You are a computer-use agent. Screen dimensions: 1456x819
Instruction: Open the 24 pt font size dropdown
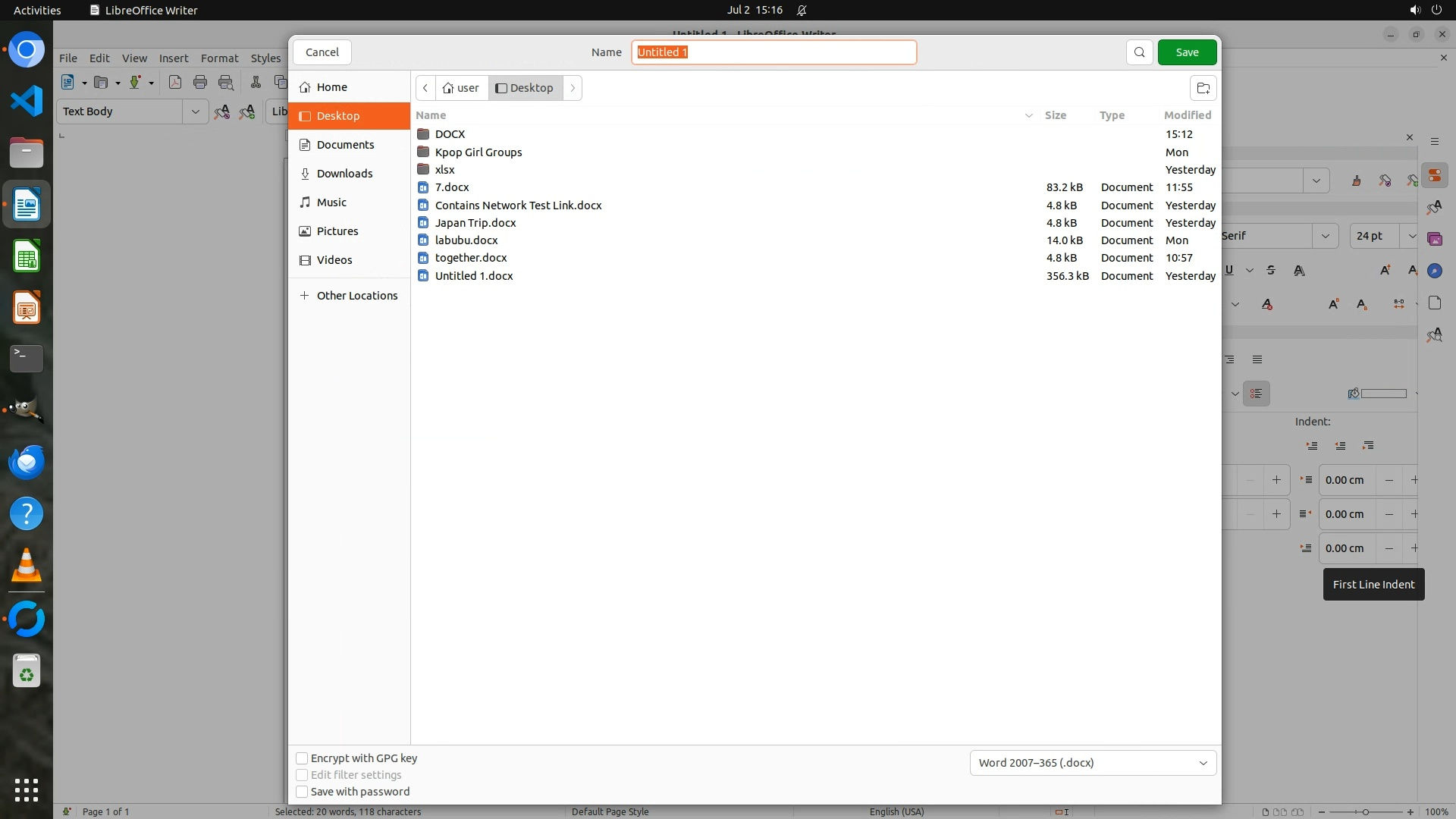(1411, 236)
